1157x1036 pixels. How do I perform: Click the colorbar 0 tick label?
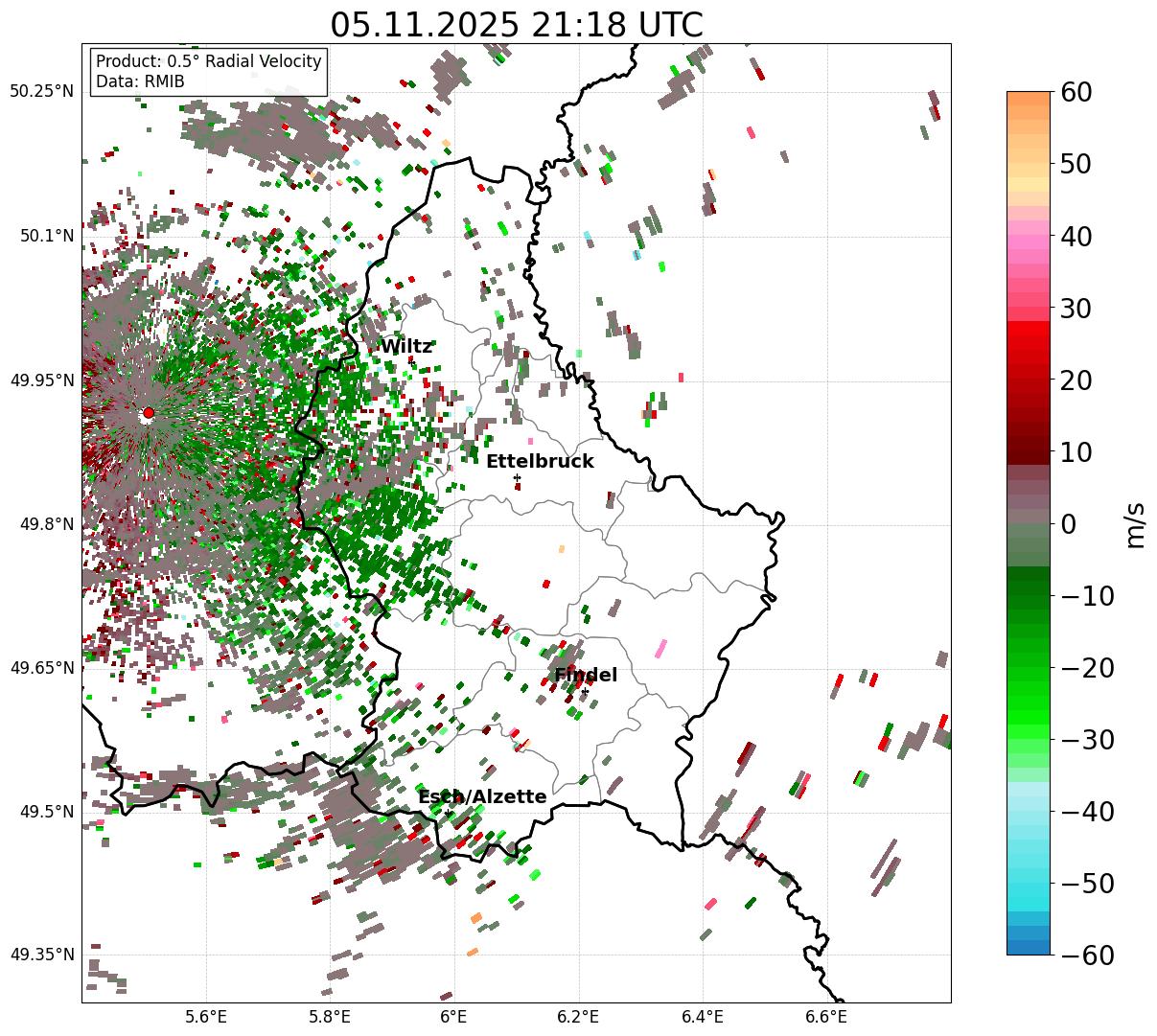point(1067,523)
